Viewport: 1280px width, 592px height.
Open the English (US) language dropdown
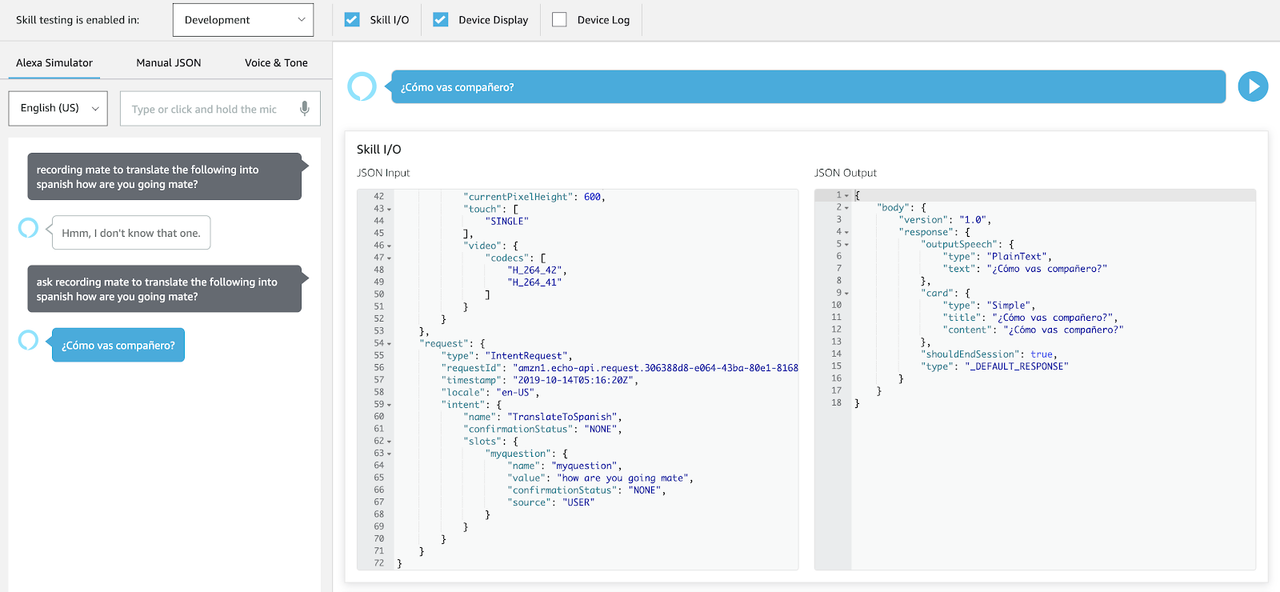pos(57,108)
